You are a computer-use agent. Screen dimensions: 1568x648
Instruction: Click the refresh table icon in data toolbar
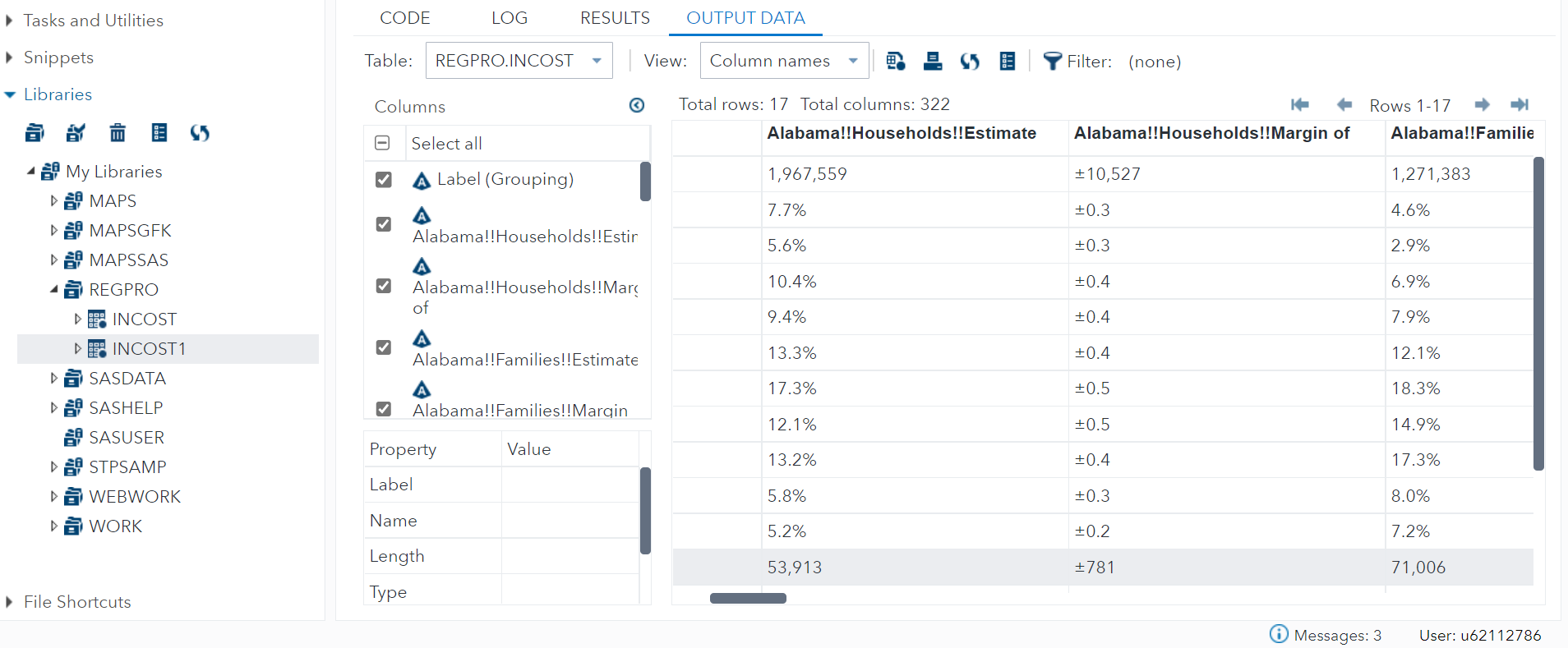pyautogui.click(x=970, y=61)
